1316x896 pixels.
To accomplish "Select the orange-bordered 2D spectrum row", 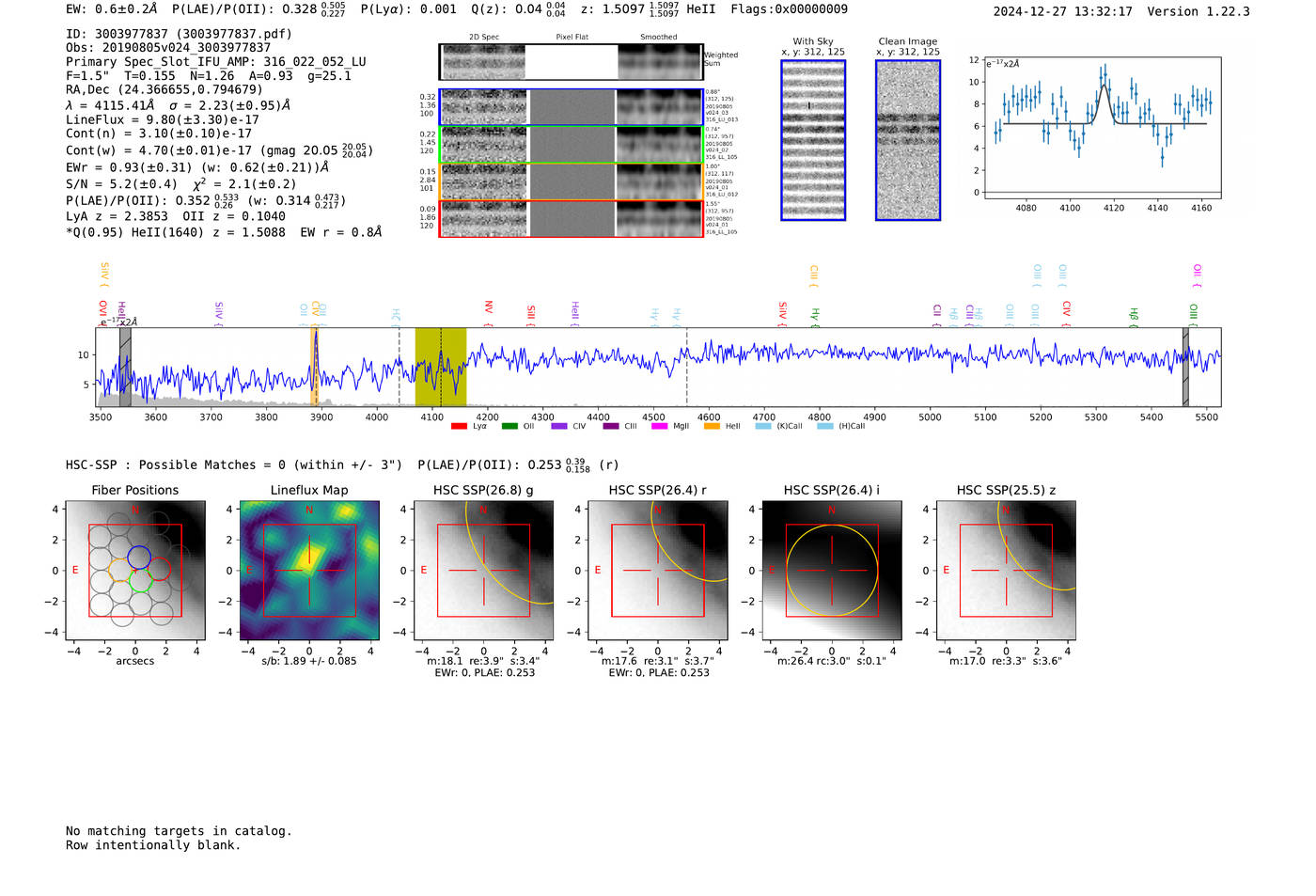I will point(572,181).
